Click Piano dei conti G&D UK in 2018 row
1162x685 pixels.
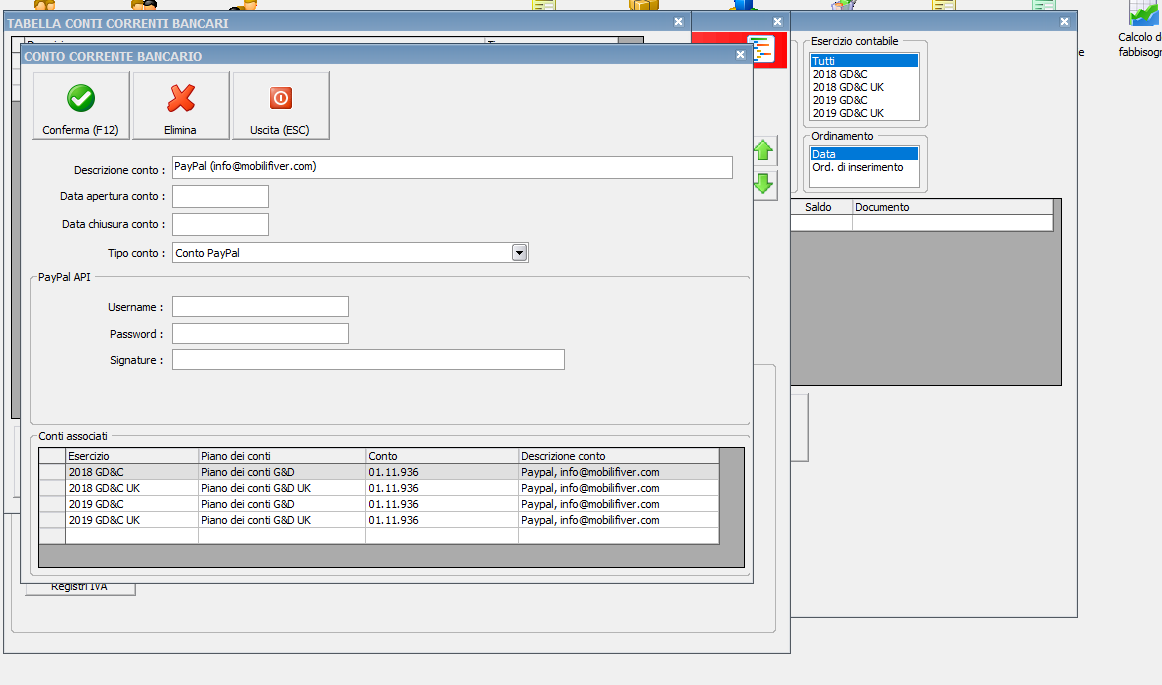282,489
